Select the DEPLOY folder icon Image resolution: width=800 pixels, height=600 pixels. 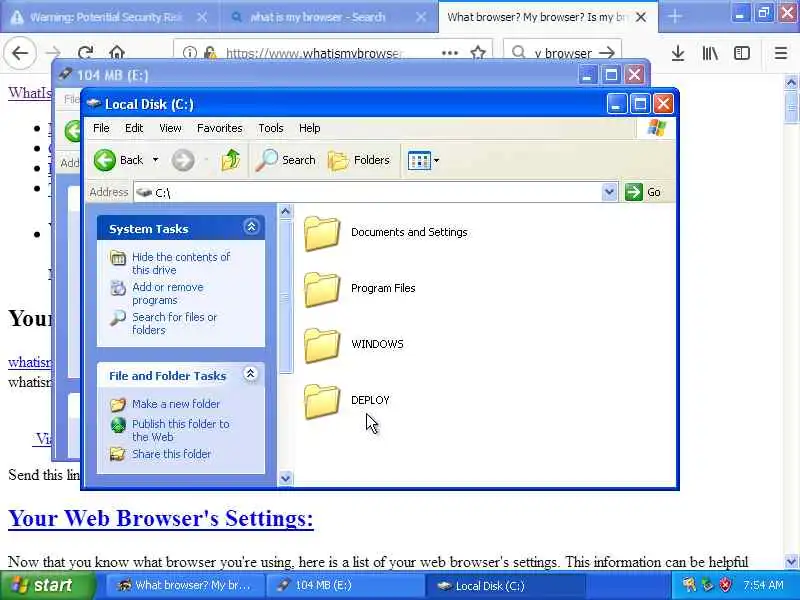click(x=322, y=402)
